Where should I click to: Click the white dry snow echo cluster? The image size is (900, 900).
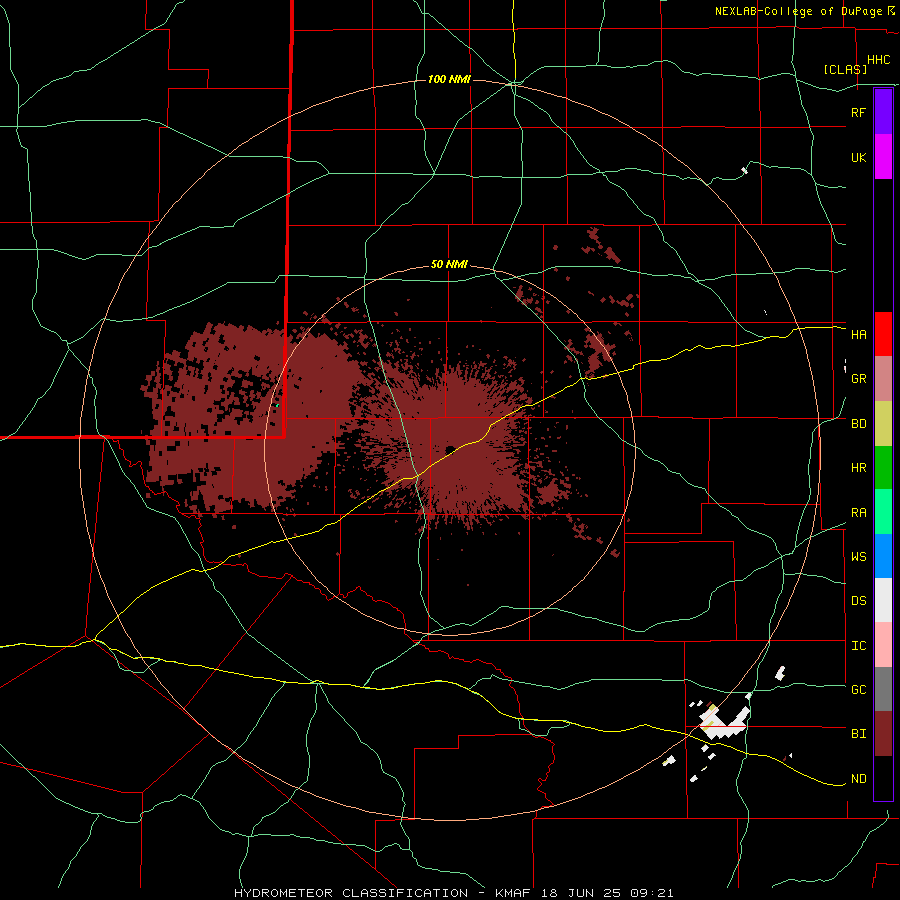(x=724, y=722)
